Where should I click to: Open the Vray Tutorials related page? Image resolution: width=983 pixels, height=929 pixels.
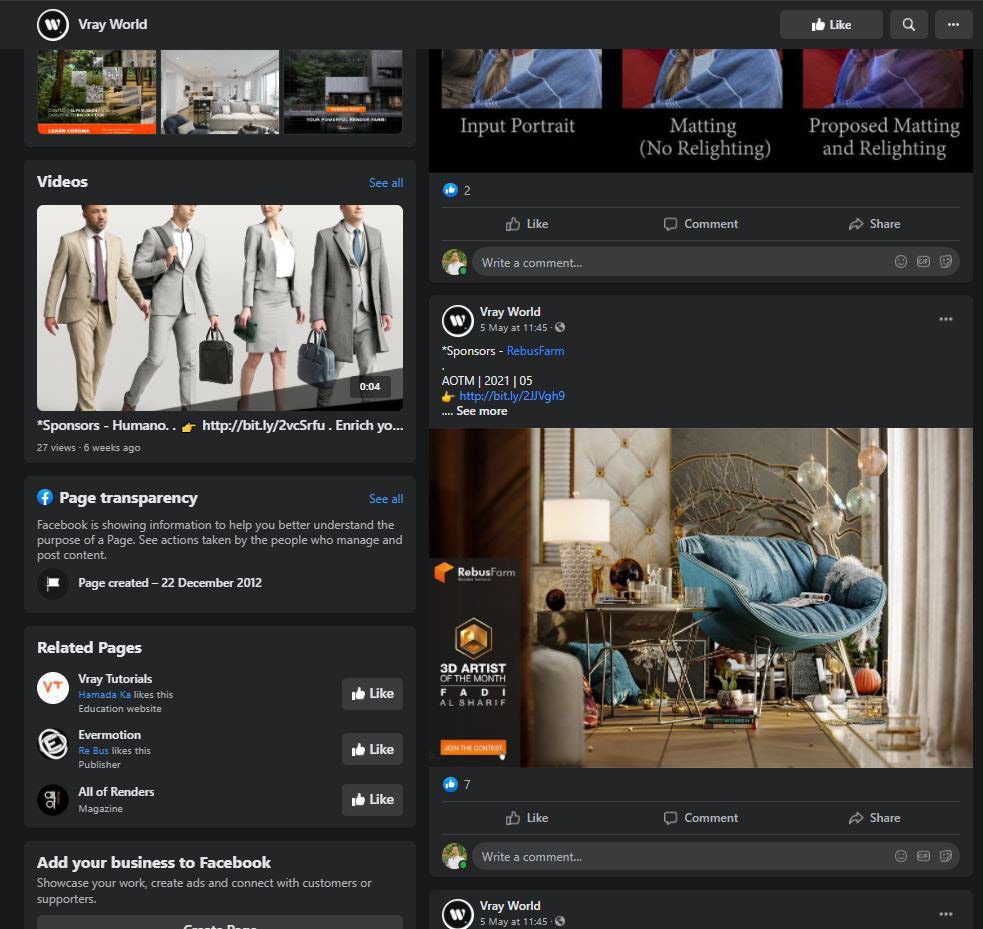(x=115, y=679)
